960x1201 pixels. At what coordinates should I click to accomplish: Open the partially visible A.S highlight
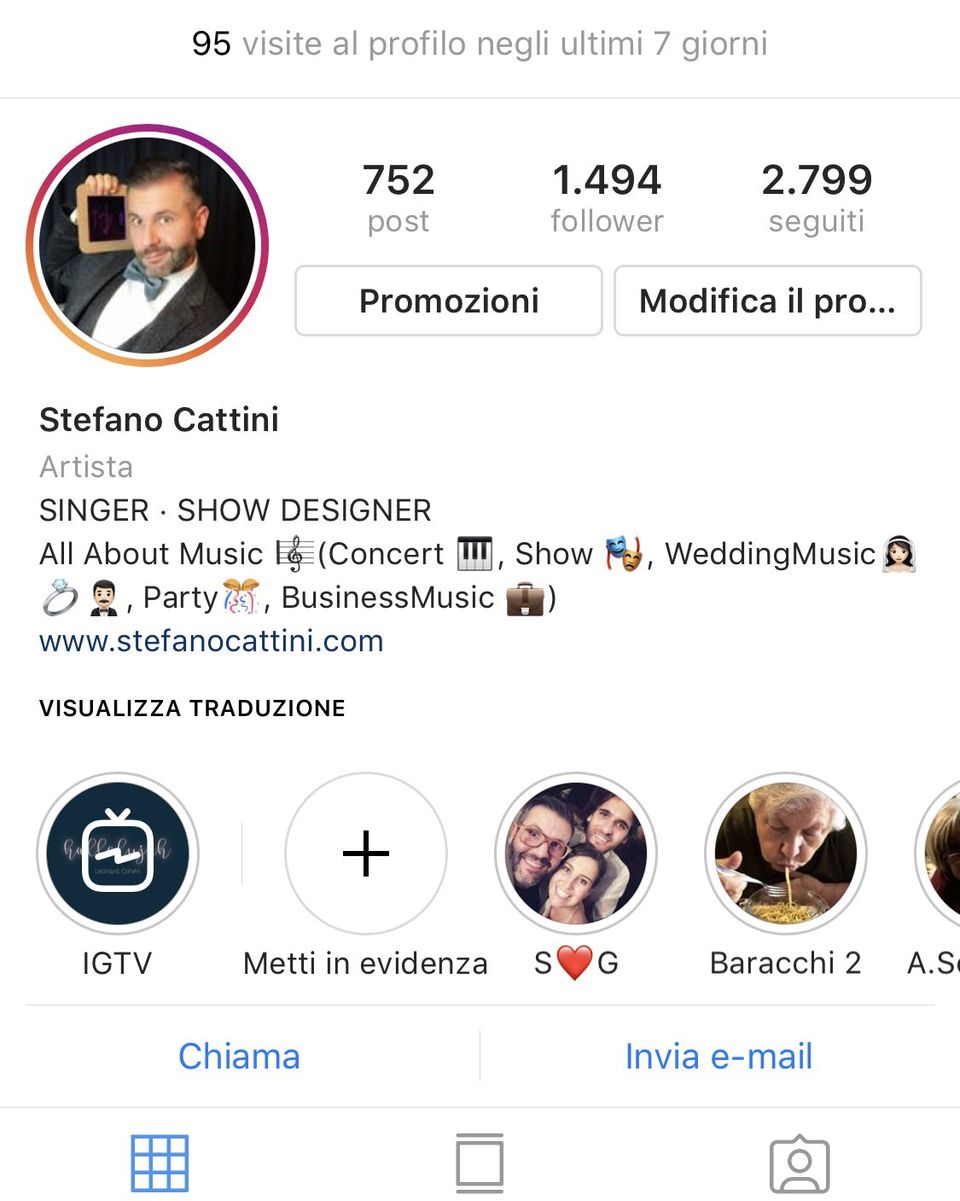pos(938,853)
